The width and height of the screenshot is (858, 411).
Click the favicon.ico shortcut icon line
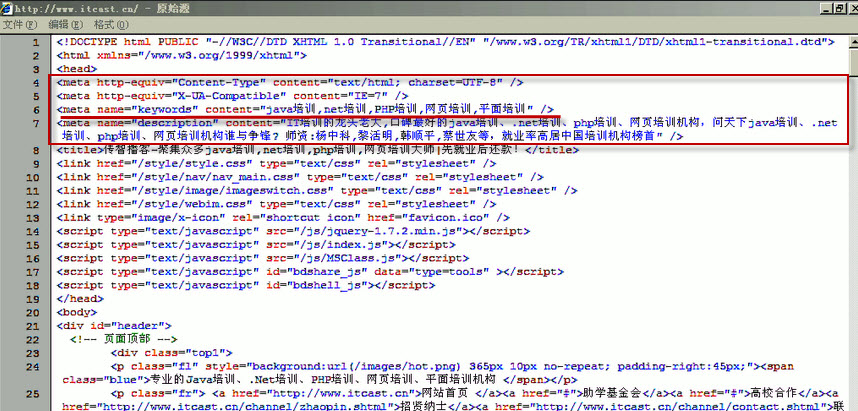pos(283,218)
